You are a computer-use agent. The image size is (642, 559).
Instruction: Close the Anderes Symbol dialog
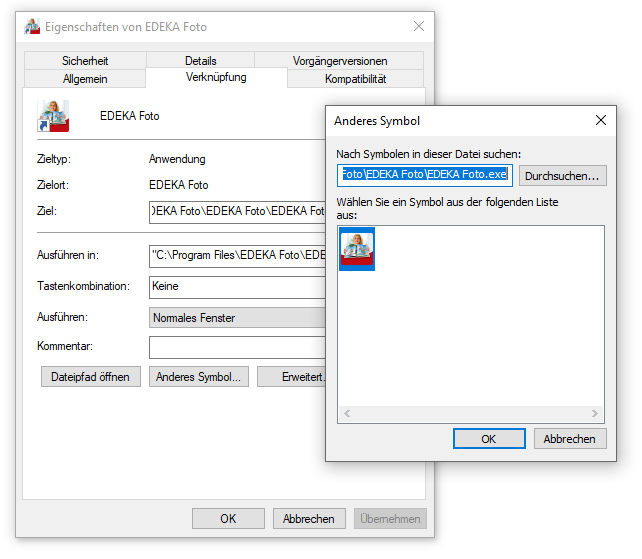click(600, 120)
